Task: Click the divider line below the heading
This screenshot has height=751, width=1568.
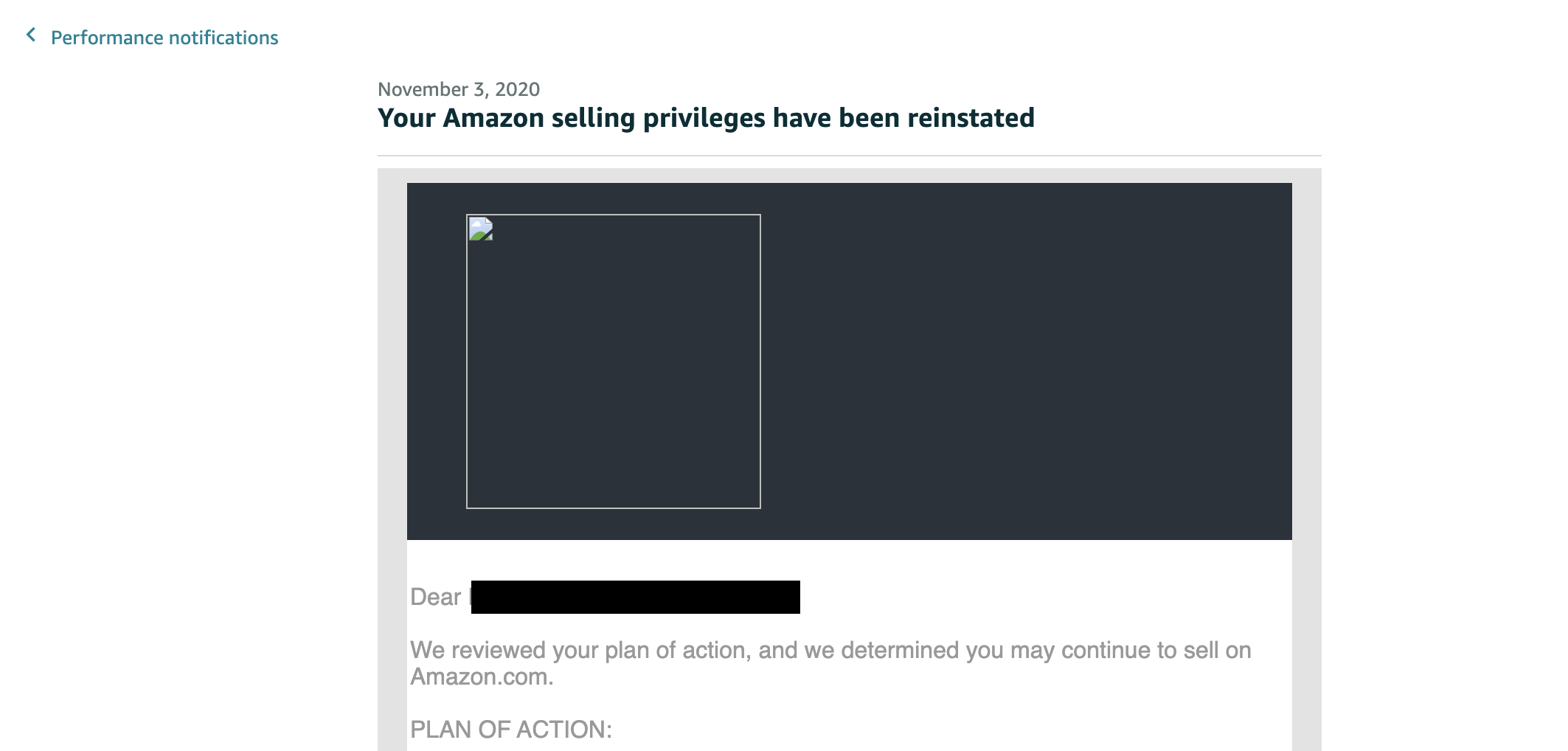Action: point(848,156)
